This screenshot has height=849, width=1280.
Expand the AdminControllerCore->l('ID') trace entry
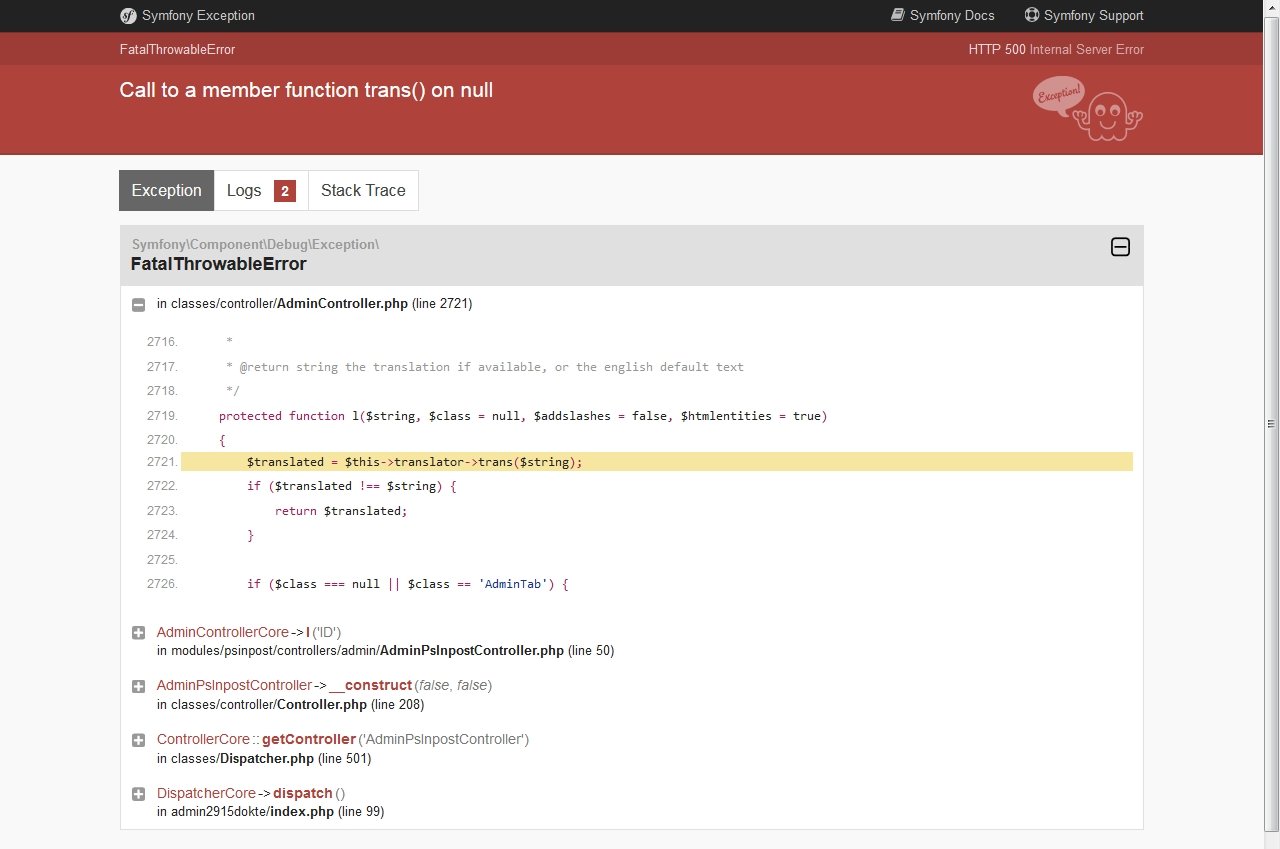138,632
